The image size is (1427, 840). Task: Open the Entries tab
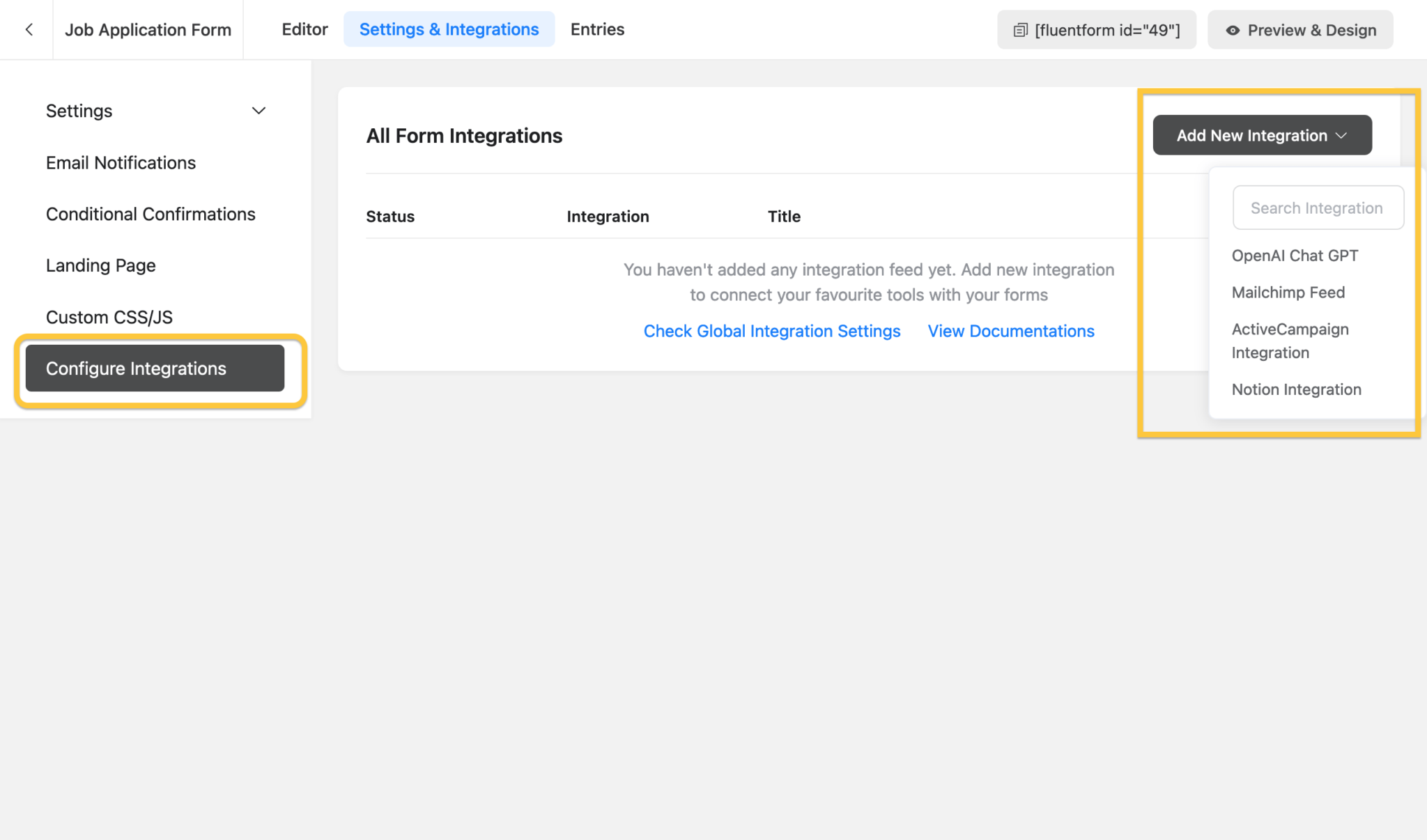tap(596, 29)
